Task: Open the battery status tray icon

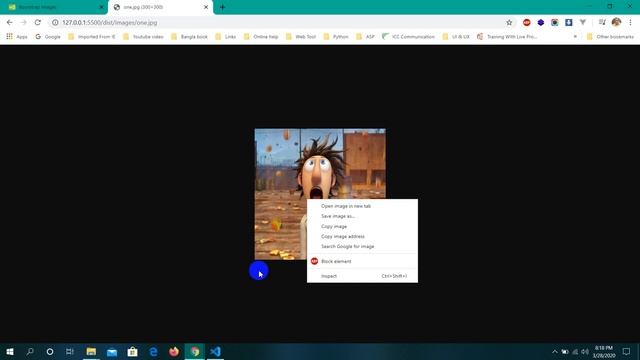Action: [x=565, y=351]
